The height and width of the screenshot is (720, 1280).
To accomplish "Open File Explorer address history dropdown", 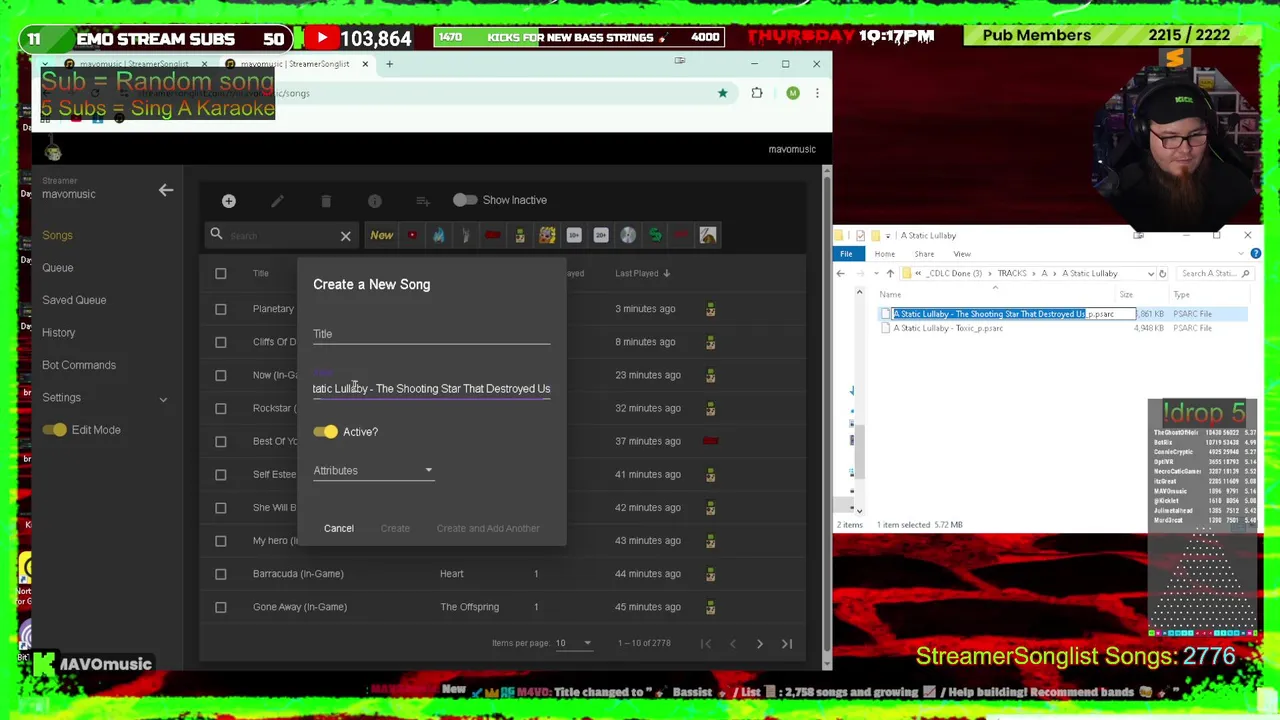I will (x=1151, y=273).
